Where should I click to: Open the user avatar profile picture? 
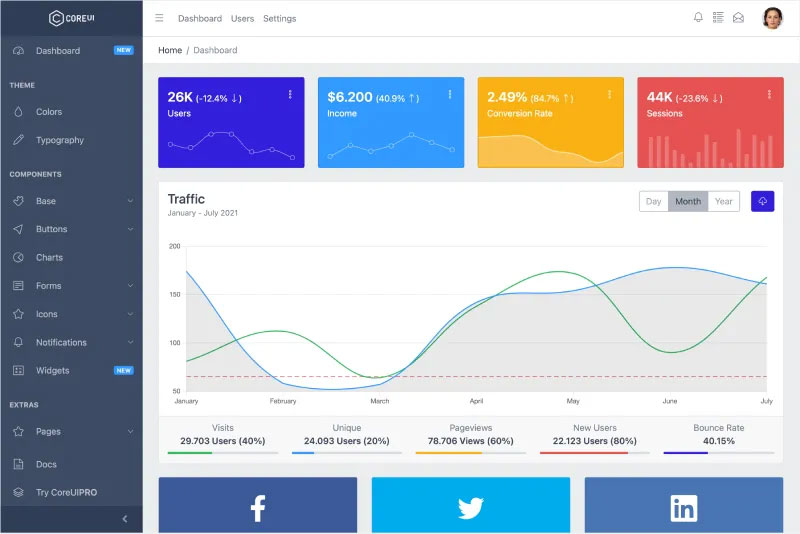[772, 18]
